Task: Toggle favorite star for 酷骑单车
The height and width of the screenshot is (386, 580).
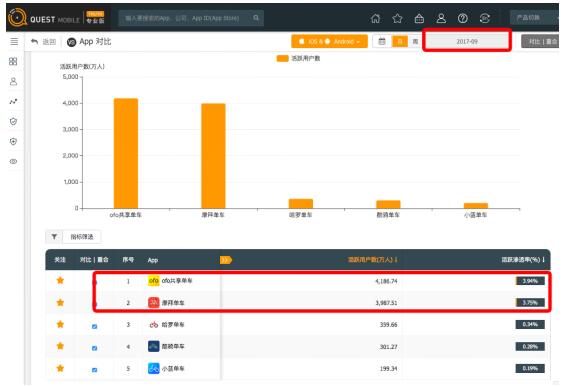Action: [x=60, y=346]
